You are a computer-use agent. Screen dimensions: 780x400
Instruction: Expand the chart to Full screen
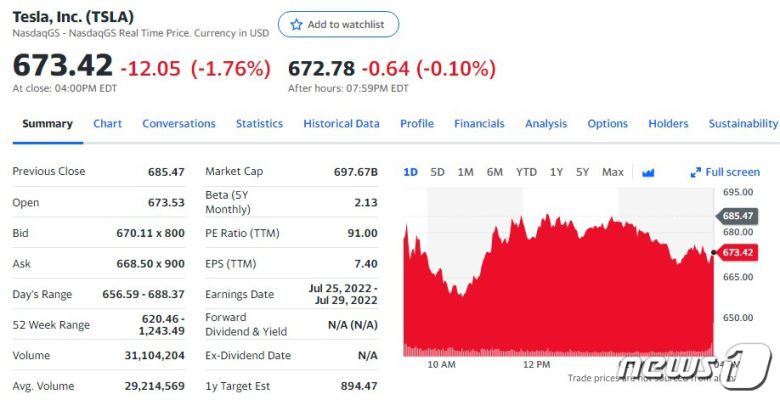point(725,172)
